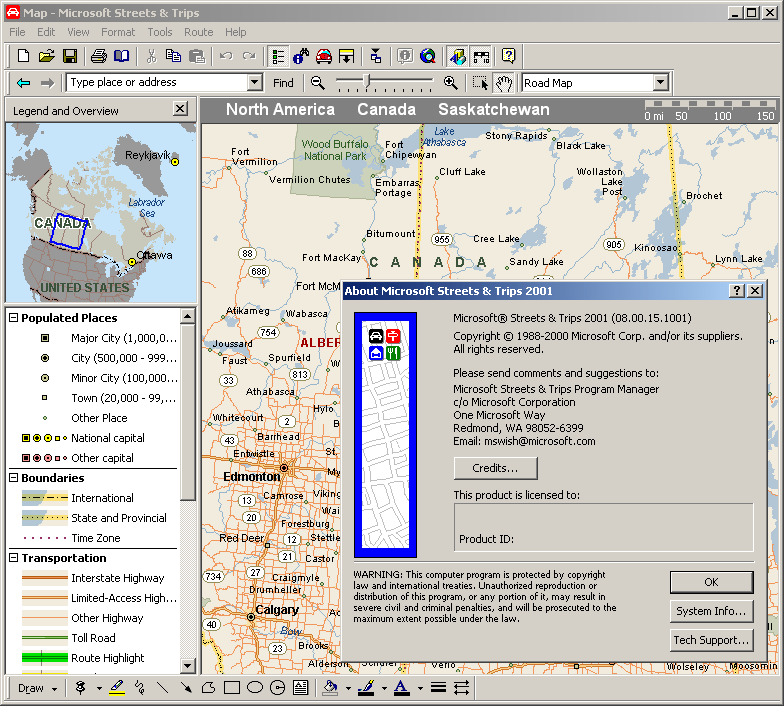This screenshot has height=706, width=784.
Task: Click the paint bucket Fill Color swatch
Action: tap(330, 688)
